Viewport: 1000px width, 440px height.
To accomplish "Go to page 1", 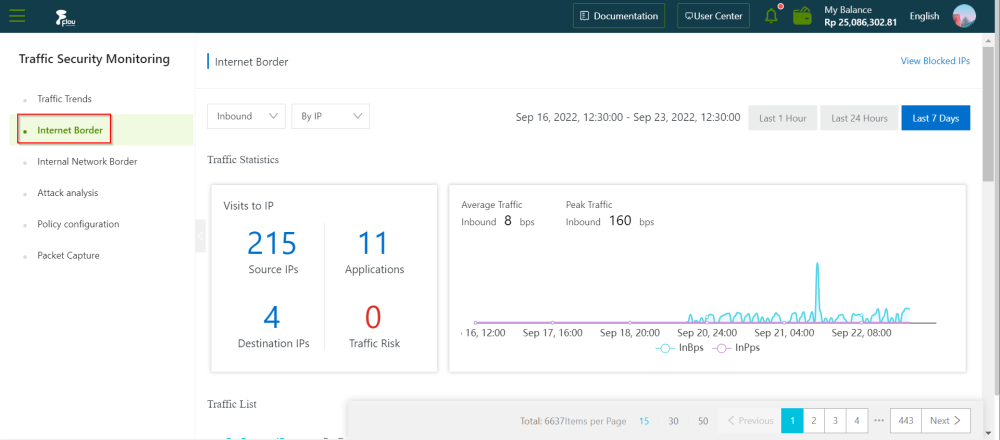I will tap(792, 421).
